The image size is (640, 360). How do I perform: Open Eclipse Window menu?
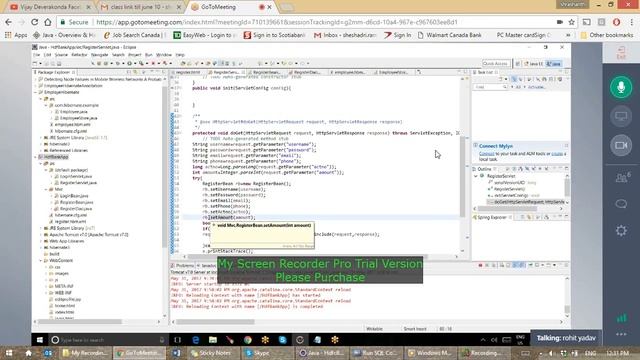coord(164,55)
